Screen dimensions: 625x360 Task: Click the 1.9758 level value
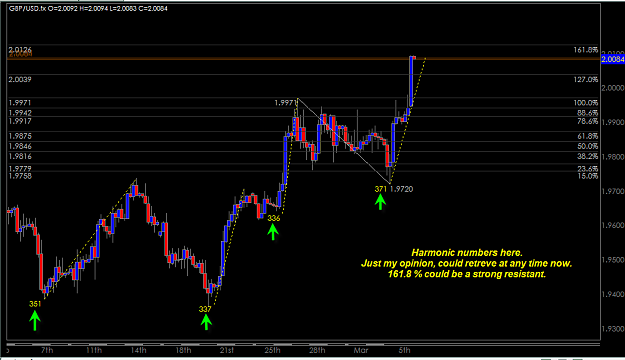[x=20, y=176]
